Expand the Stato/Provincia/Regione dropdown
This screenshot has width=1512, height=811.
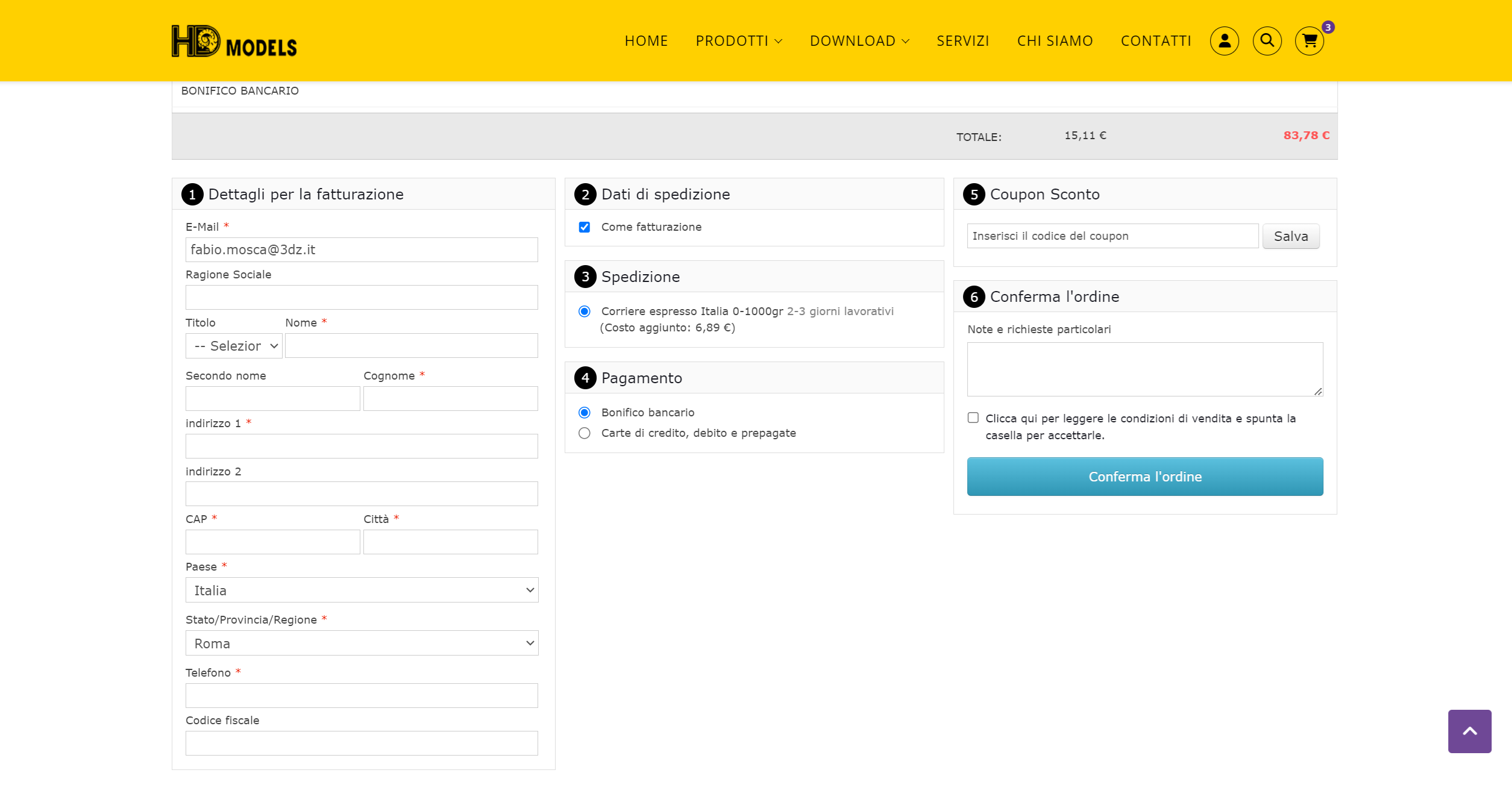[362, 643]
